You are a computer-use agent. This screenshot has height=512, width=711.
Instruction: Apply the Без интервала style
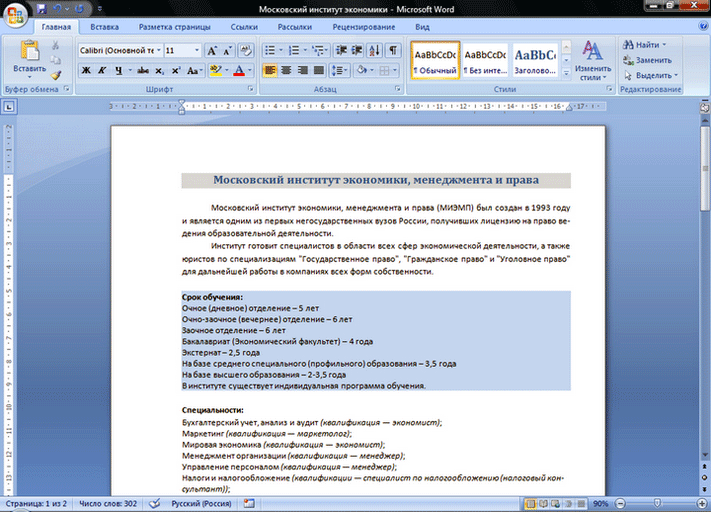pos(485,60)
